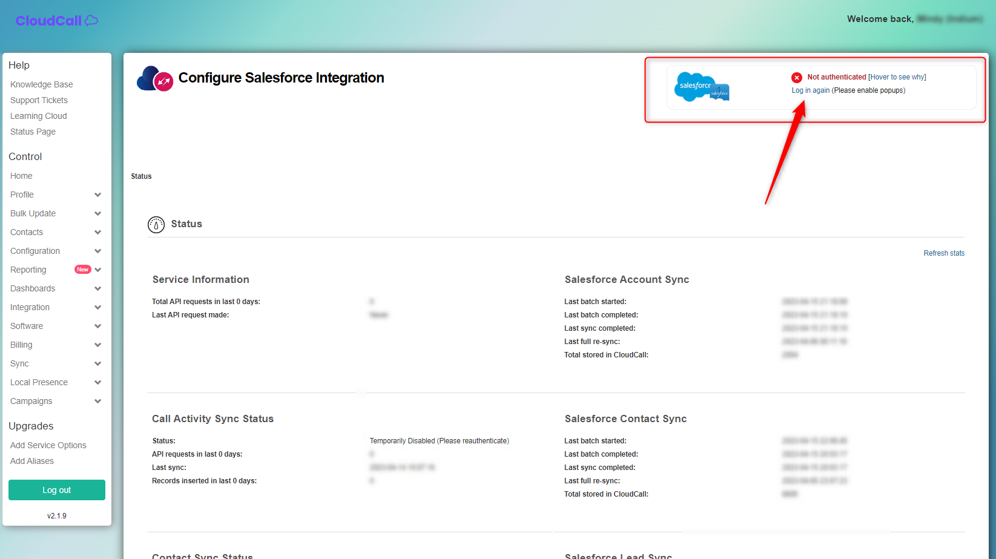
Task: Select Integration in the sidebar
Action: pyautogui.click(x=29, y=307)
